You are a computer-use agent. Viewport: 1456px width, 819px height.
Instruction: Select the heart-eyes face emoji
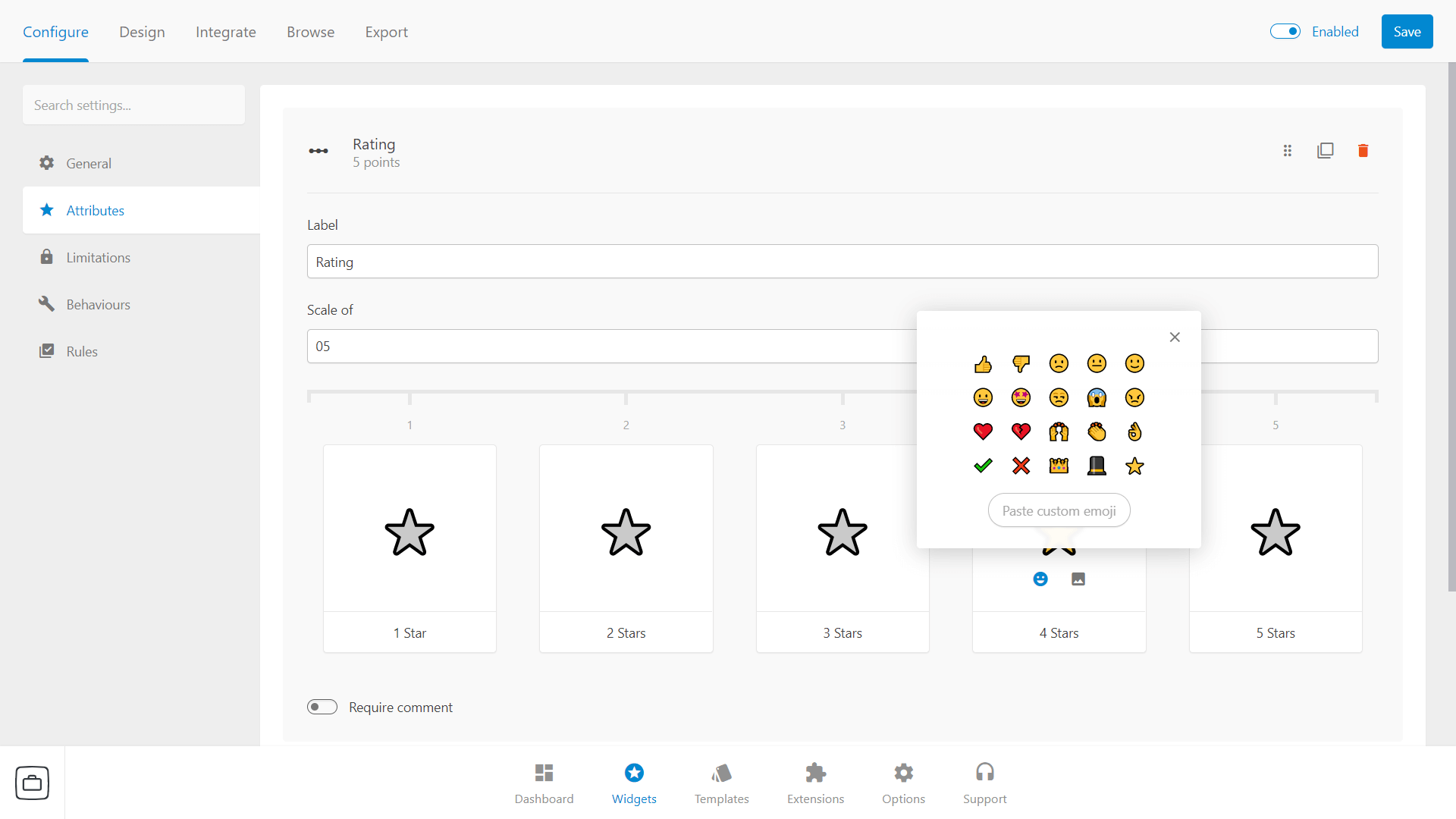point(1021,398)
